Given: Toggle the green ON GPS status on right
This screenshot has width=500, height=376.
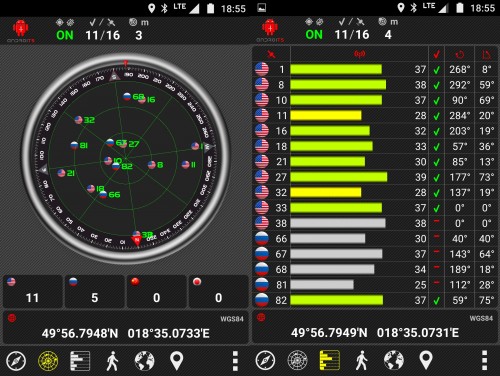Looking at the screenshot, I should [x=314, y=34].
